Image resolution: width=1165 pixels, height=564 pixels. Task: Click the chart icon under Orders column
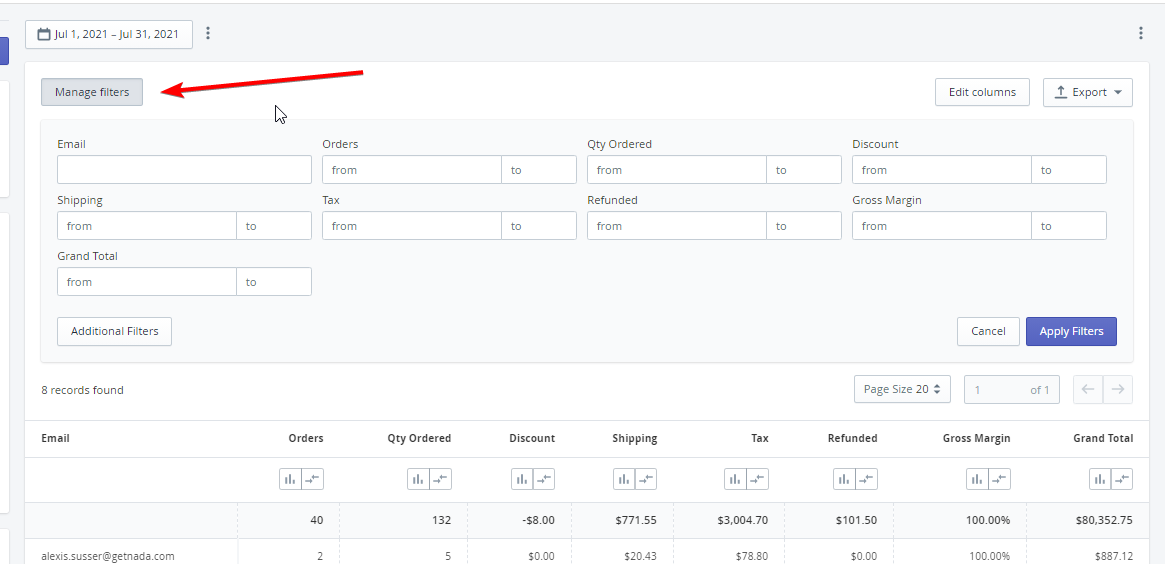tap(291, 479)
